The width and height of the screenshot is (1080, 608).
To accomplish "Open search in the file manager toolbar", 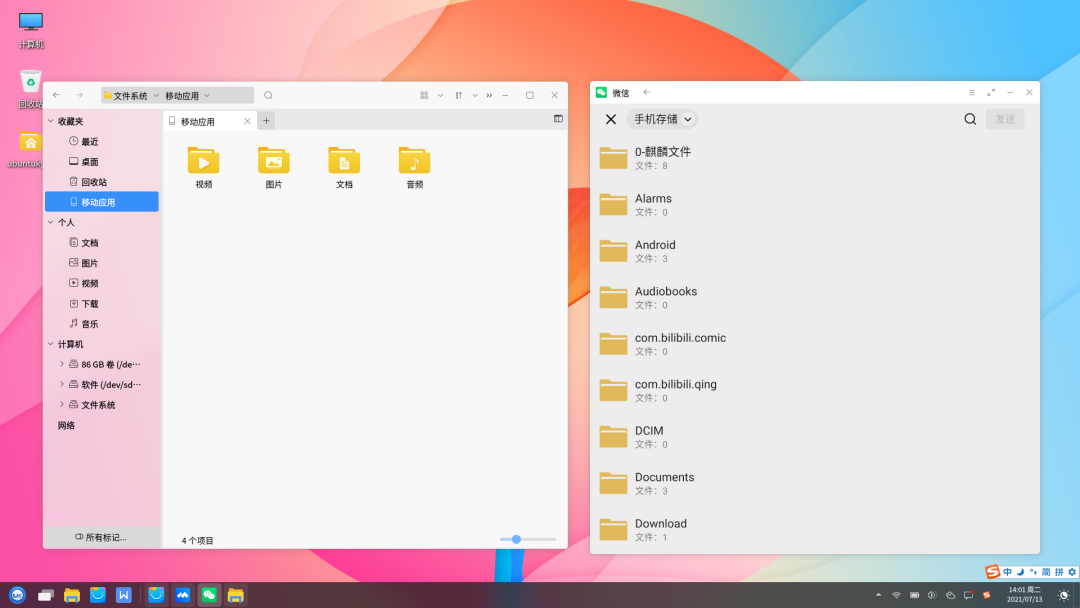I will click(x=268, y=95).
